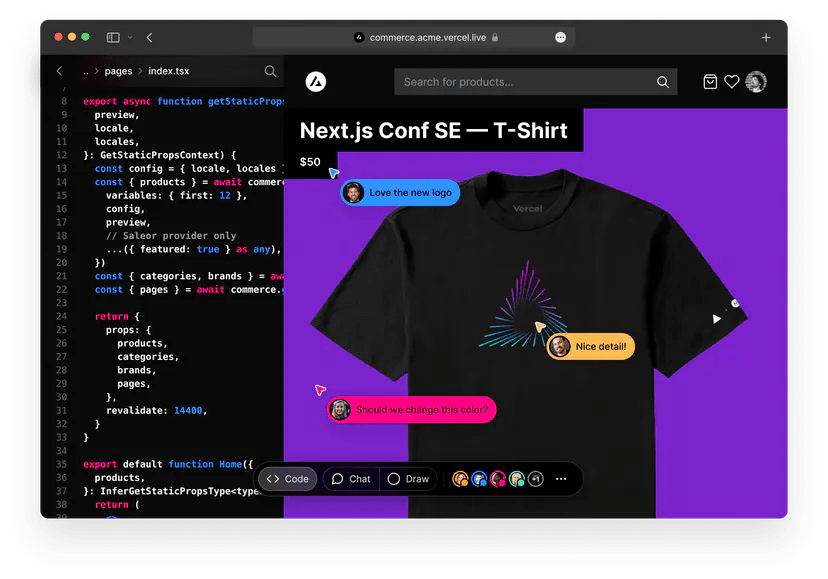Open the sidebar toggle chevron dropdown
828x579 pixels.
(x=128, y=38)
